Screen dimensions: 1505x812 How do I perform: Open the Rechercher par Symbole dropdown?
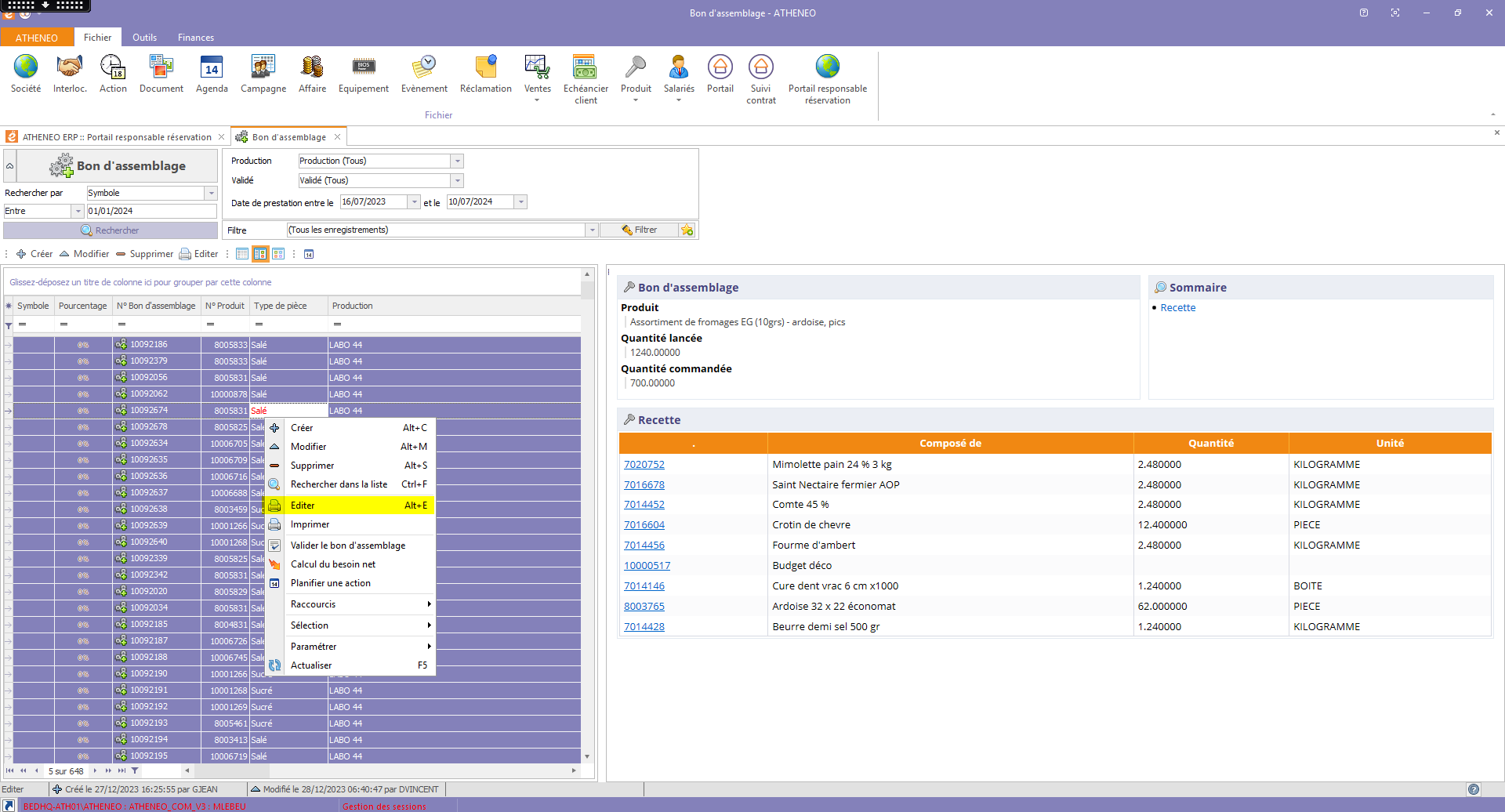pos(211,194)
